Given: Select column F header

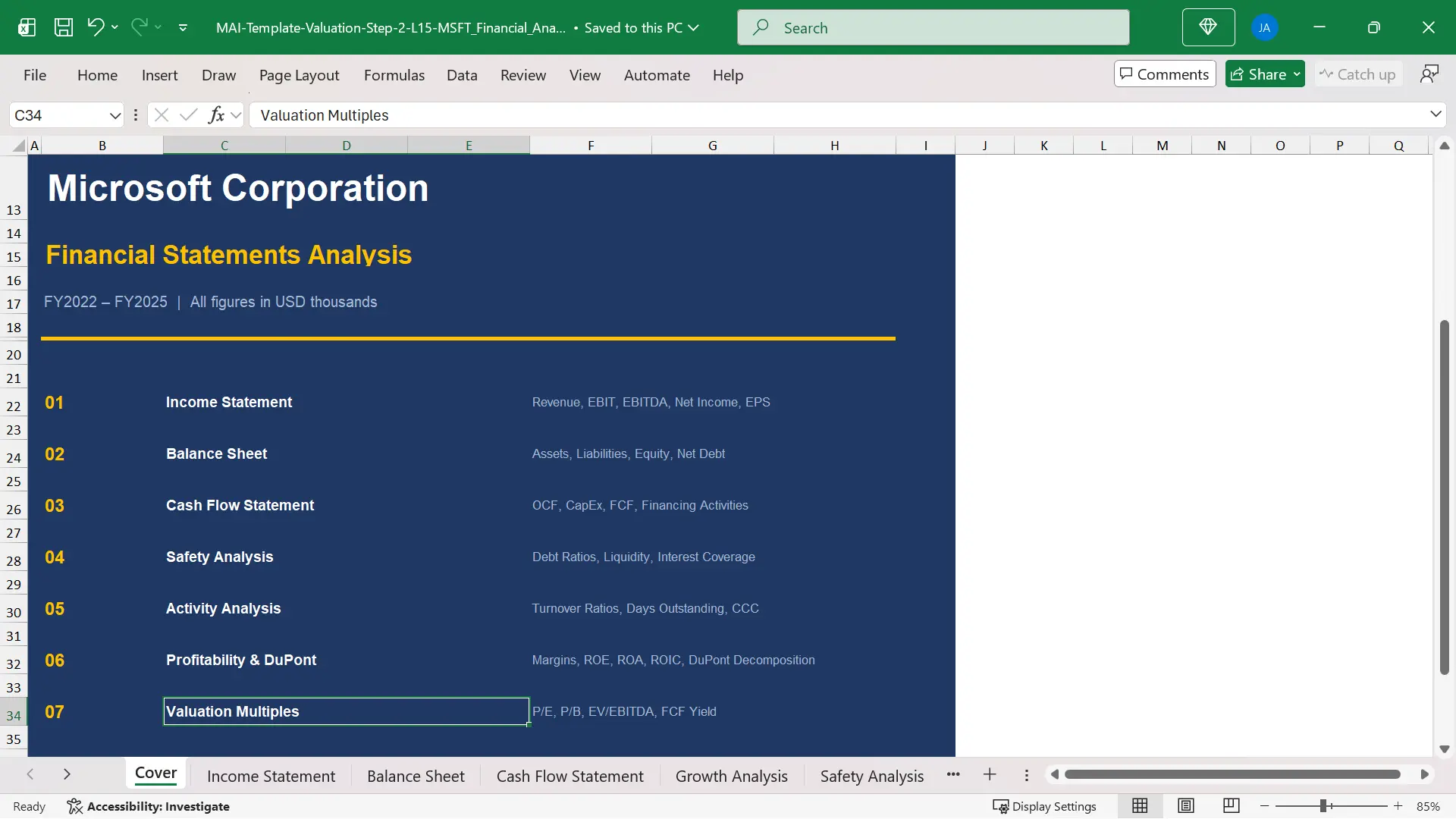Looking at the screenshot, I should pos(591,146).
